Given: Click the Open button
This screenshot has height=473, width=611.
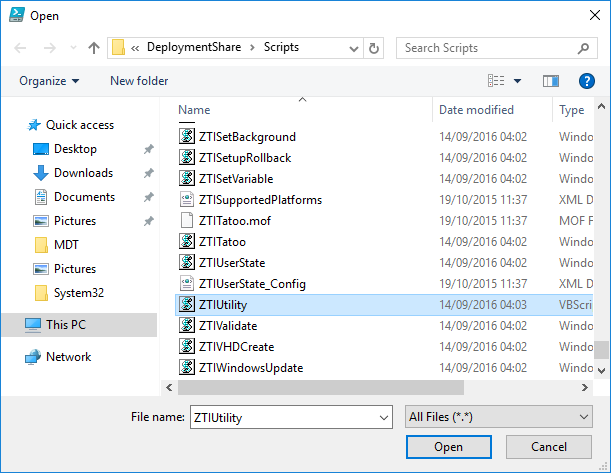Looking at the screenshot, I should pos(448,447).
